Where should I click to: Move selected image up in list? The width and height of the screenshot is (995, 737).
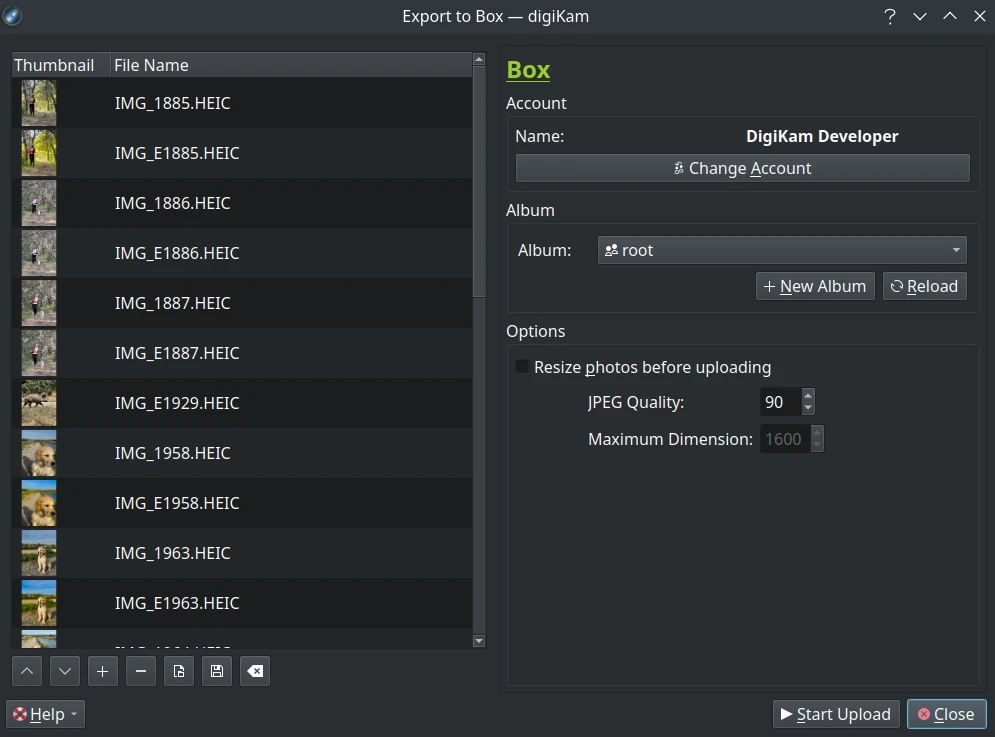pos(27,672)
